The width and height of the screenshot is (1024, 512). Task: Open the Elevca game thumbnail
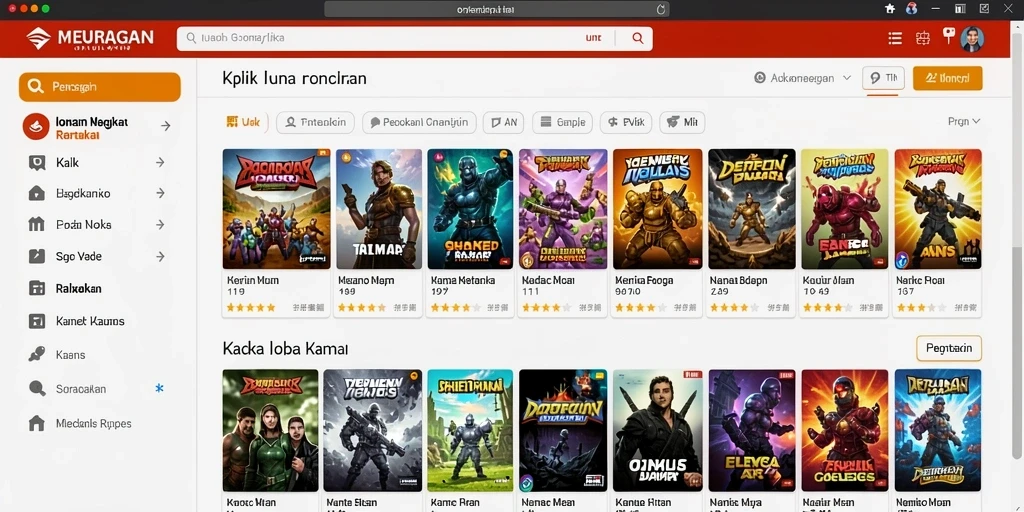pos(752,430)
